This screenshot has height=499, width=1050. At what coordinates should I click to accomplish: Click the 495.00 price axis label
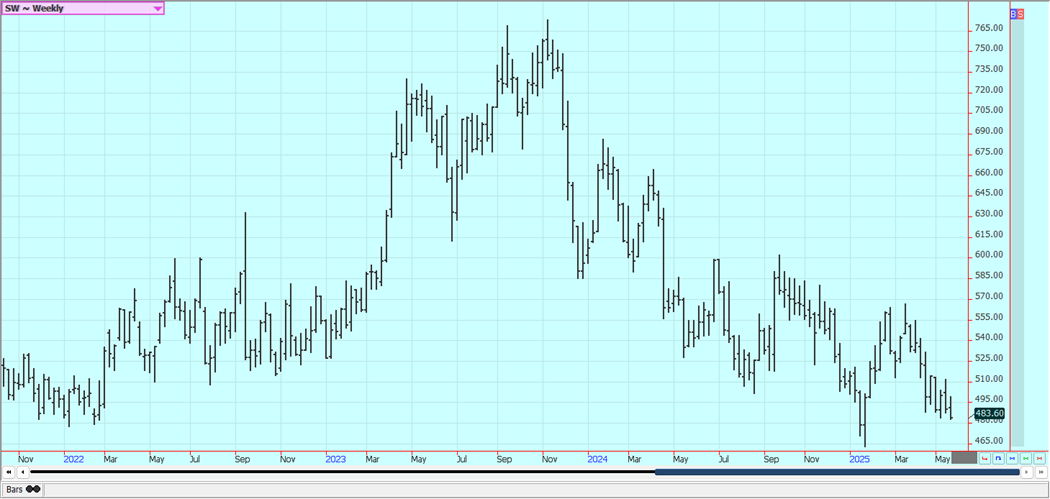(989, 399)
